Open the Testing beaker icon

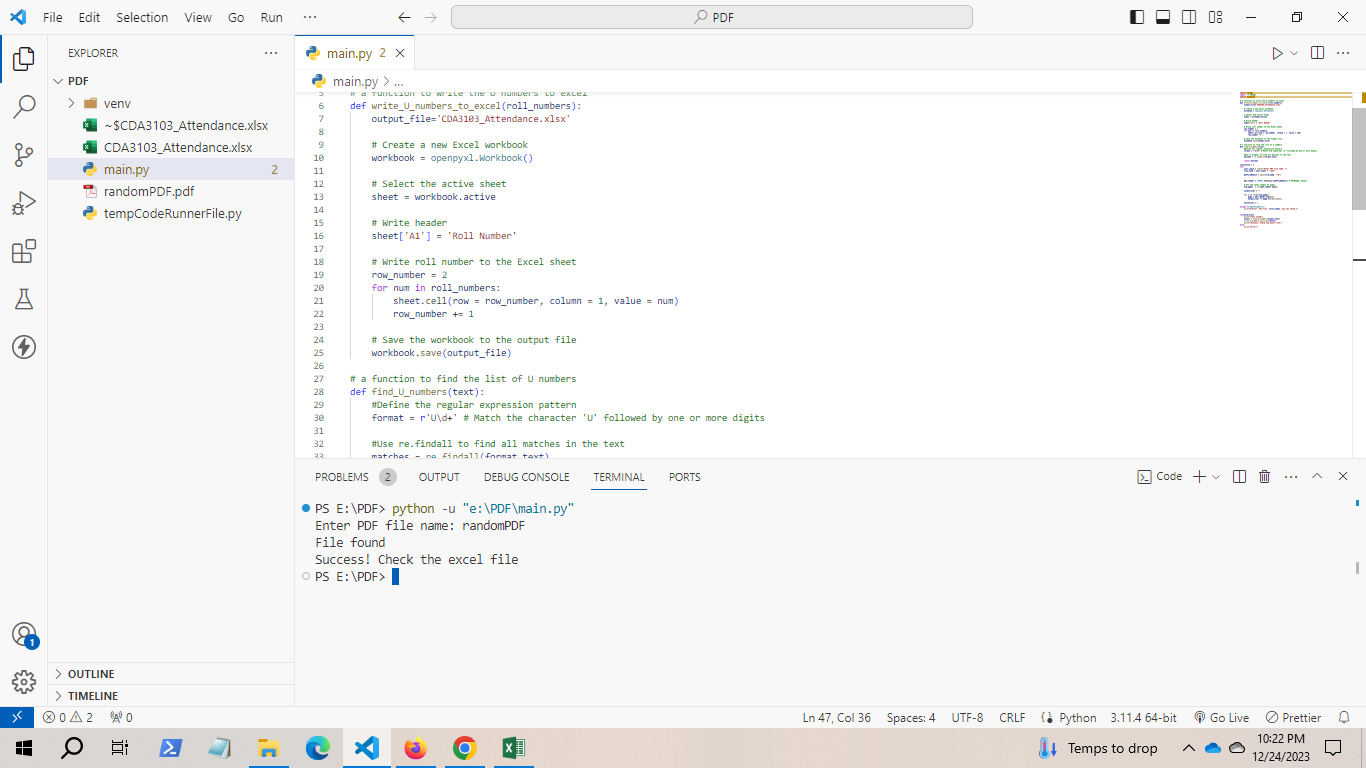coord(24,299)
